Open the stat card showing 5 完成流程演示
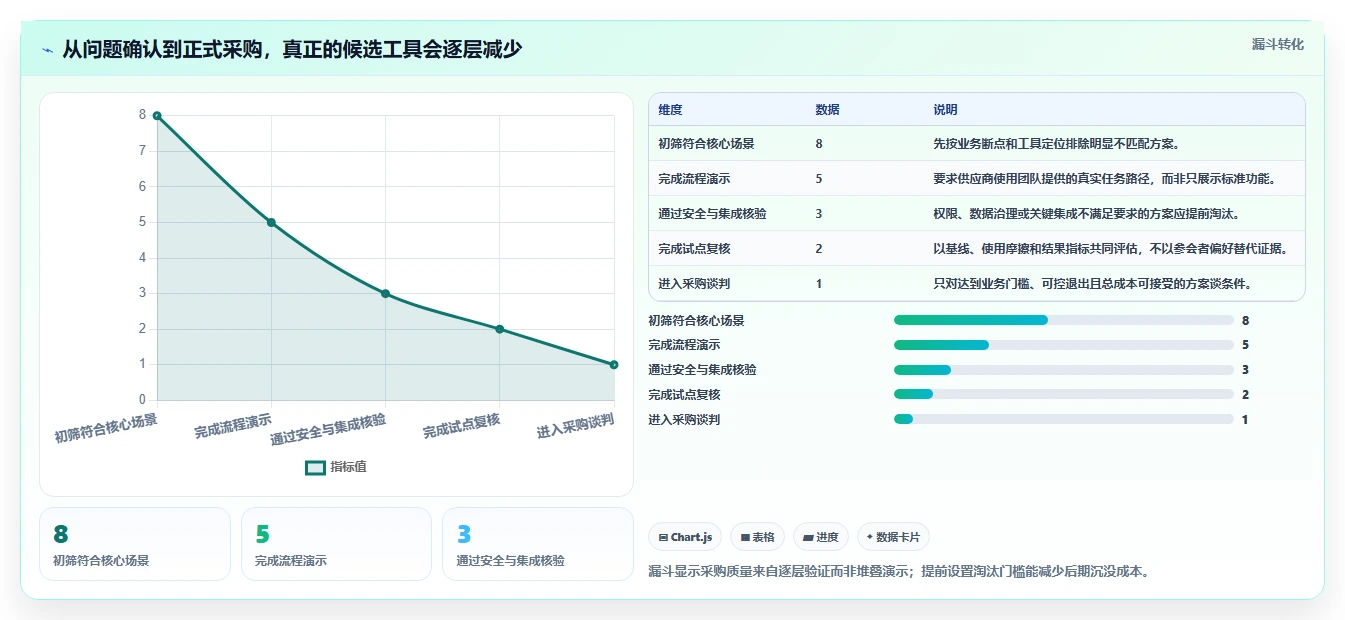The width and height of the screenshot is (1345, 620). (336, 544)
